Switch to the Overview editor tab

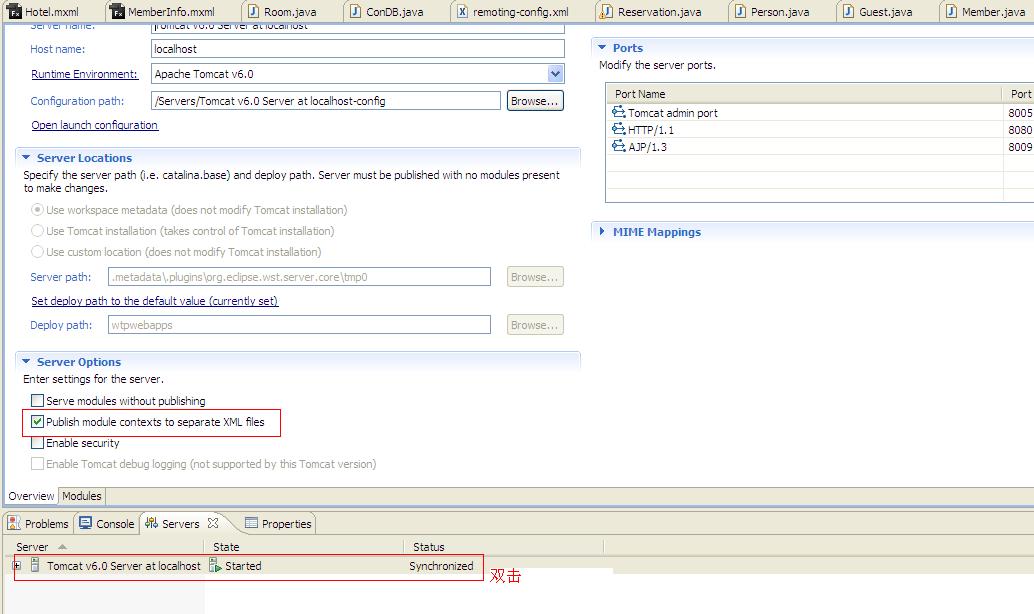(x=31, y=496)
